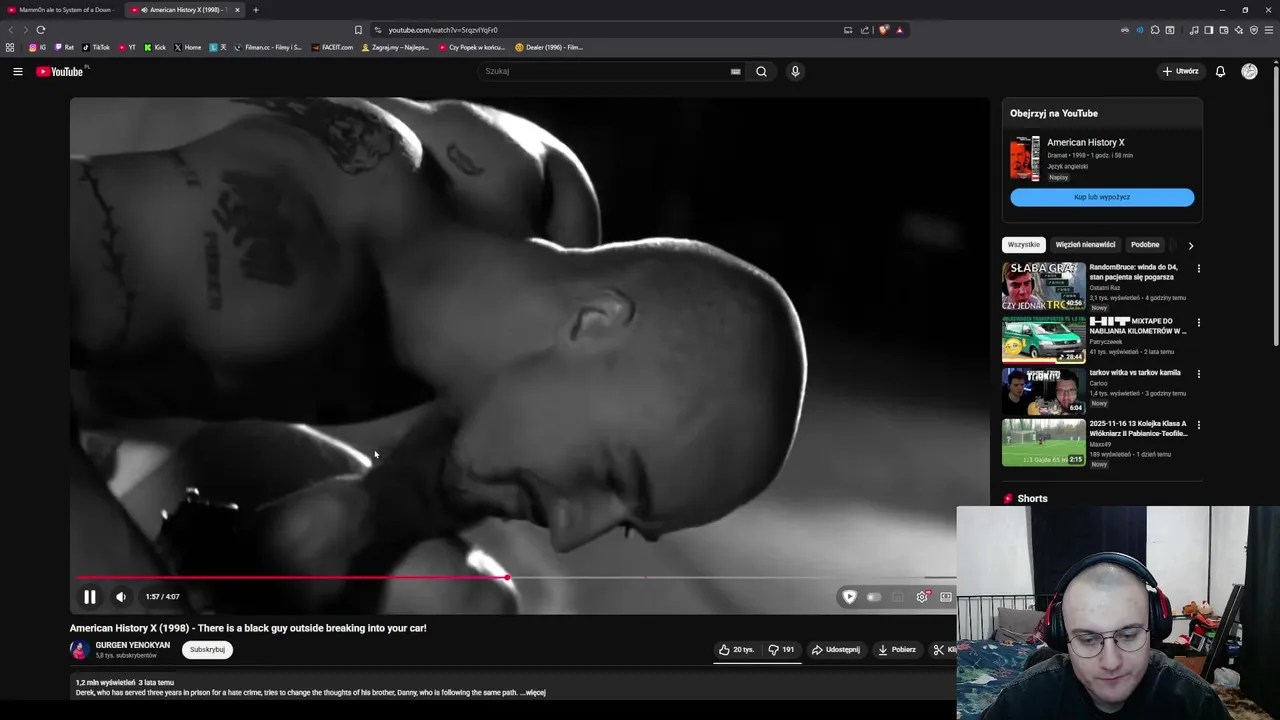Switch to theater mode in player
Screen dimensions: 1280x720
[946, 597]
